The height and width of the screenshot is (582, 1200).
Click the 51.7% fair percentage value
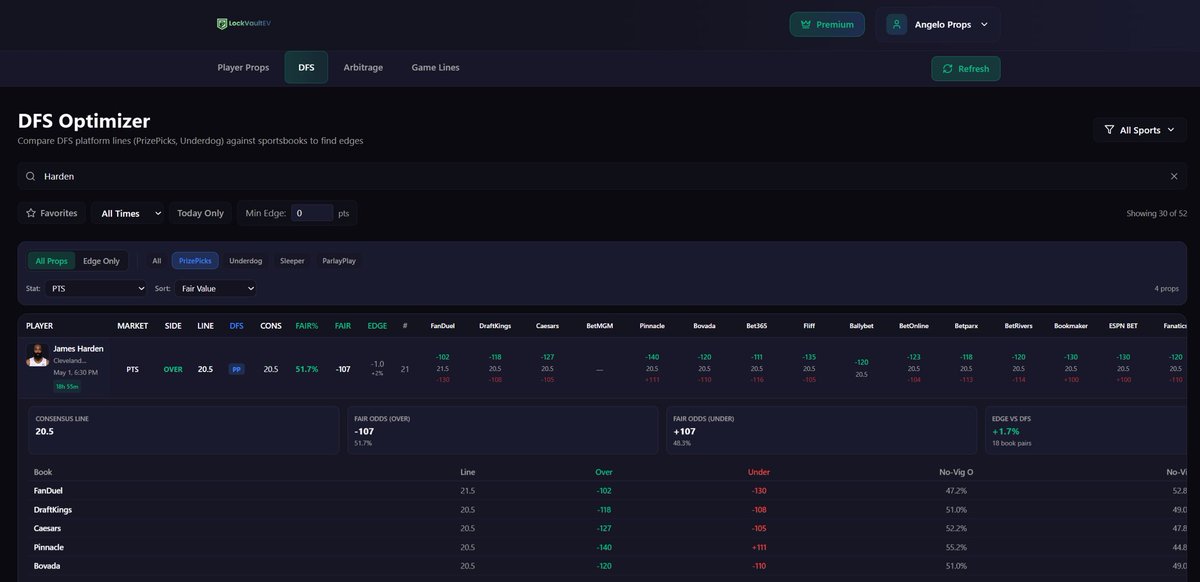point(307,369)
